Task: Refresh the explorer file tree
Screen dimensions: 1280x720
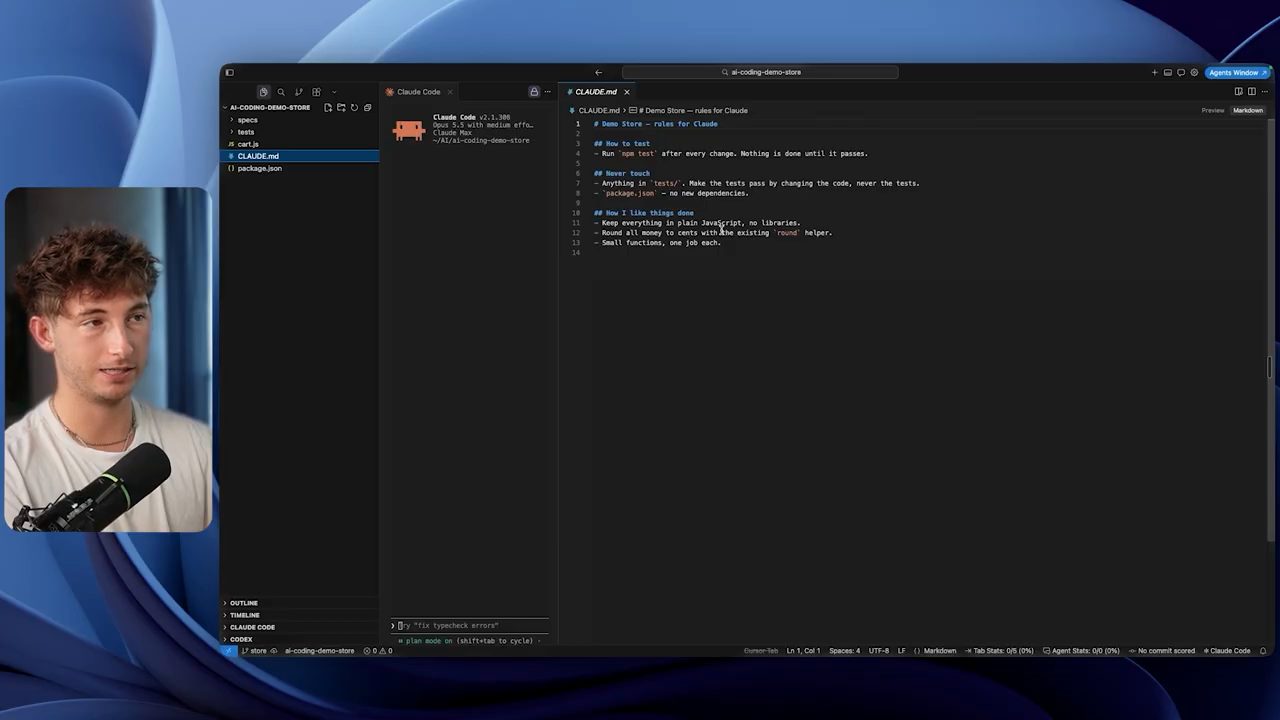Action: (354, 107)
